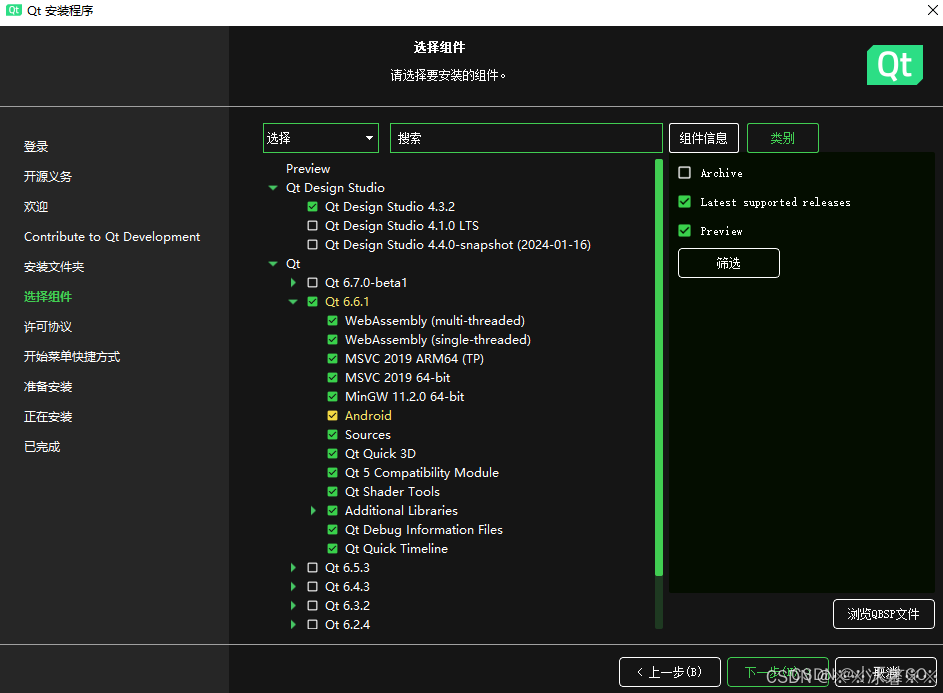The width and height of the screenshot is (943, 693).
Task: Check Qt Design Studio 4.1.0 LTS
Action: [x=312, y=226]
